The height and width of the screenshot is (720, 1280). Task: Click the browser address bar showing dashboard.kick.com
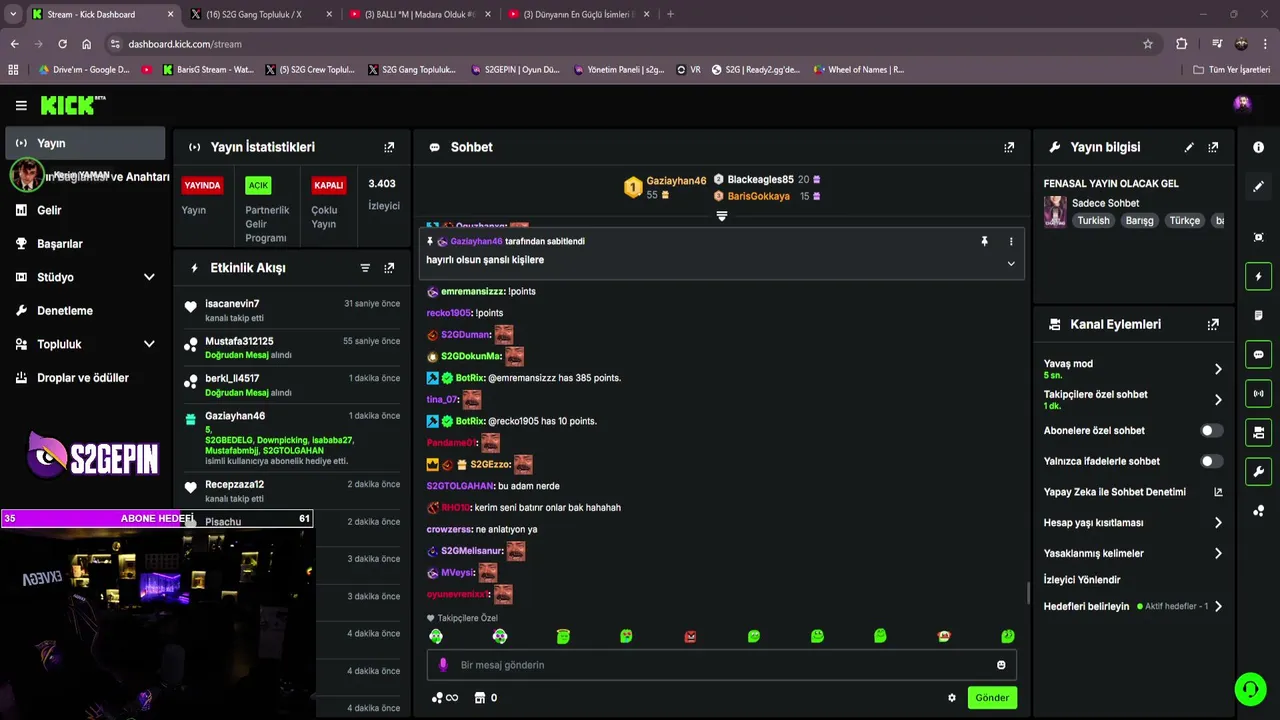point(630,44)
